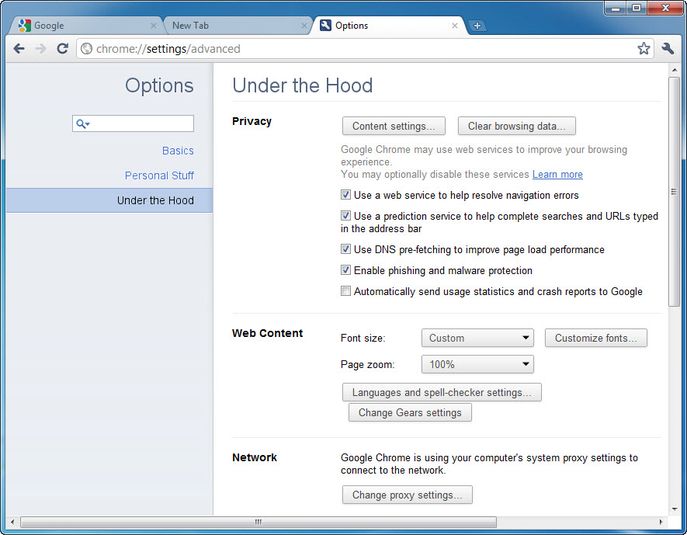Image resolution: width=687 pixels, height=535 pixels.
Task: Click the magnifier icon in the options search box
Action: pos(82,124)
